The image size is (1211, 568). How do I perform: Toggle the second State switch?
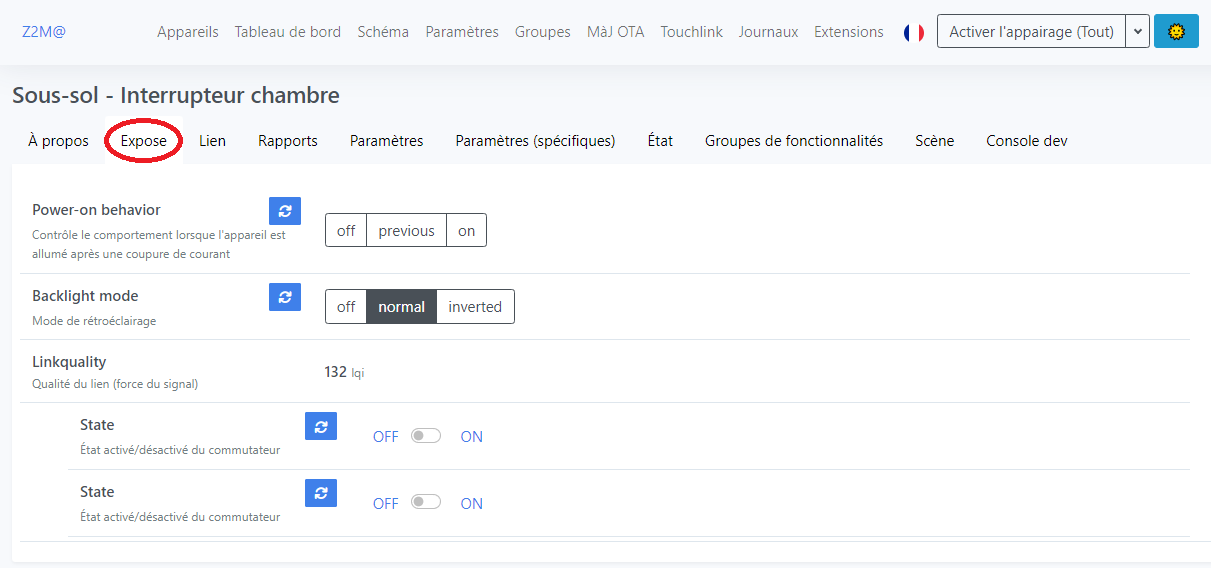[426, 502]
